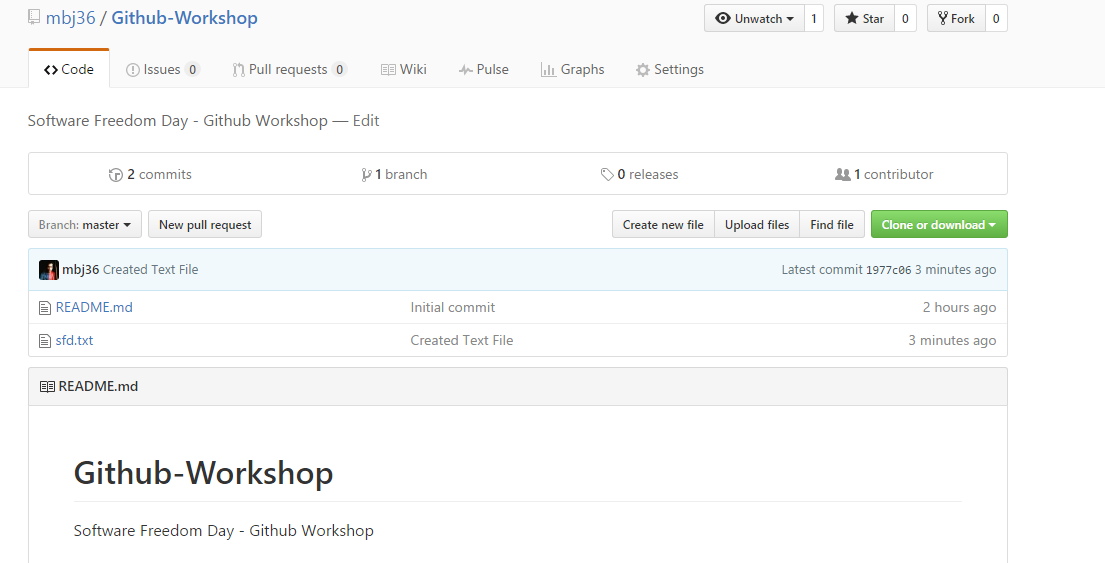Click the tag icon beside 0 releases

607,175
